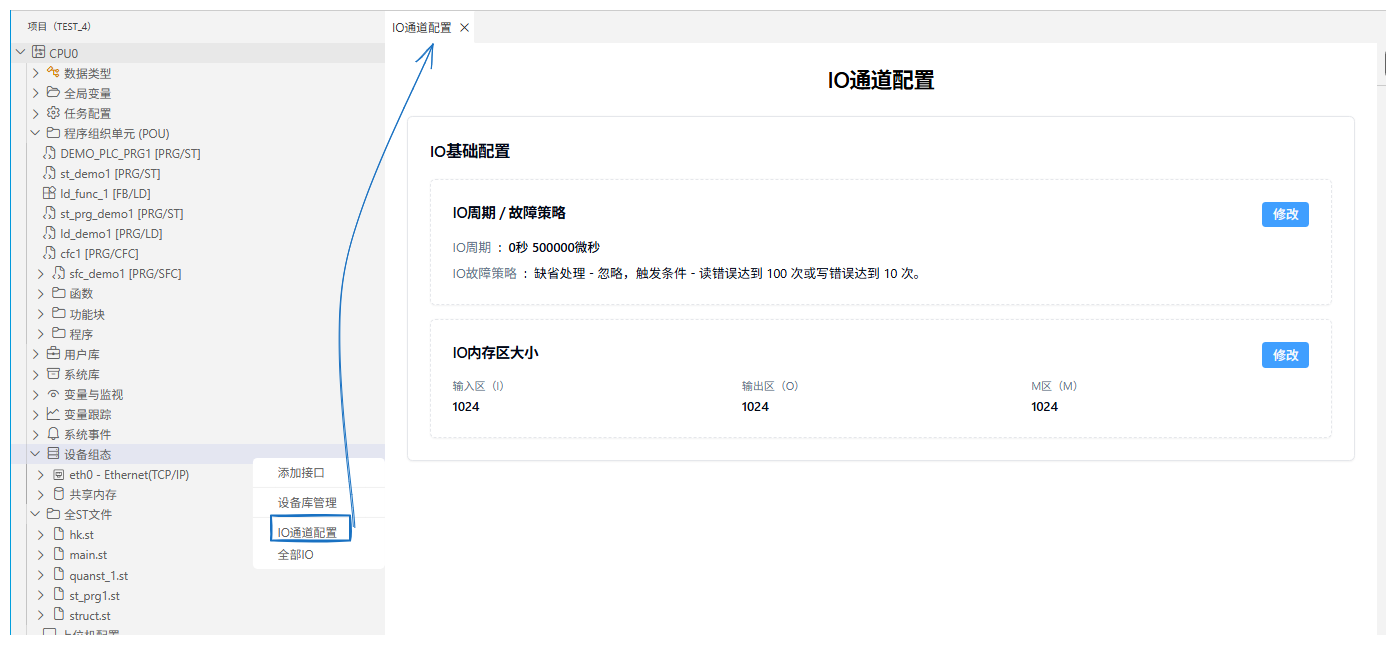Click 修改 for IO内存区大小
The image size is (1396, 645).
(1285, 355)
